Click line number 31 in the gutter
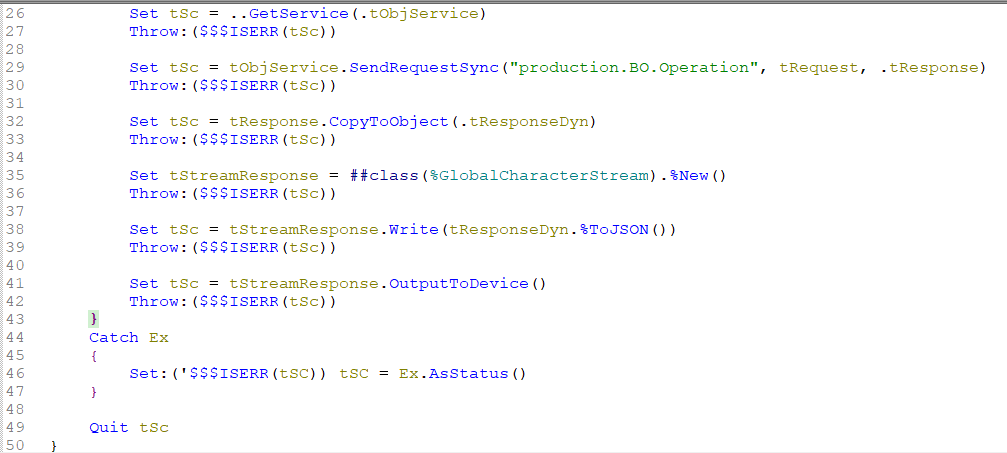 click(x=14, y=103)
